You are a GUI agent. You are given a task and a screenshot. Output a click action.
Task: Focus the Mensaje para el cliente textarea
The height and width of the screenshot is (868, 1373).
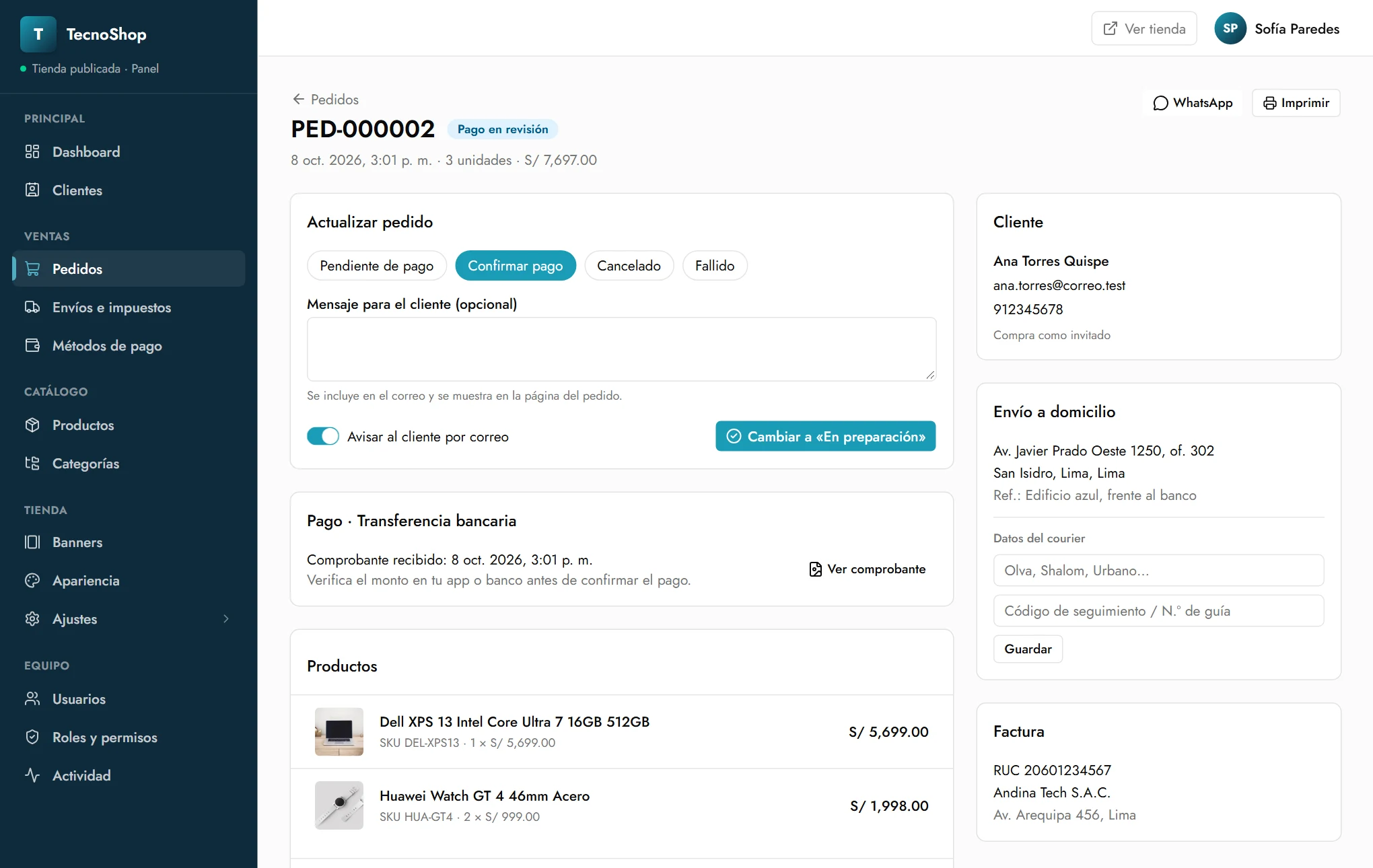[x=622, y=349]
